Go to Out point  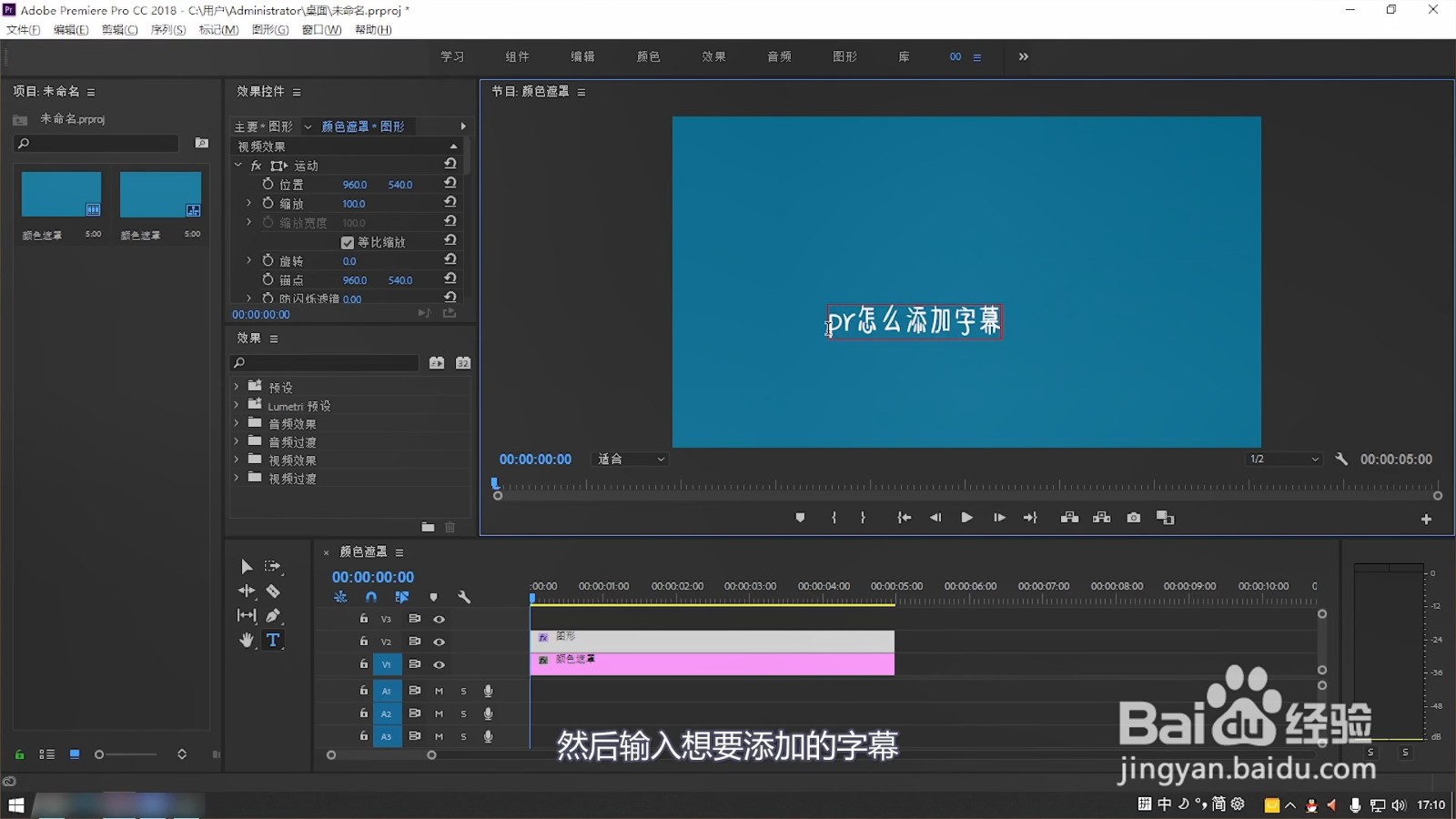1030,518
